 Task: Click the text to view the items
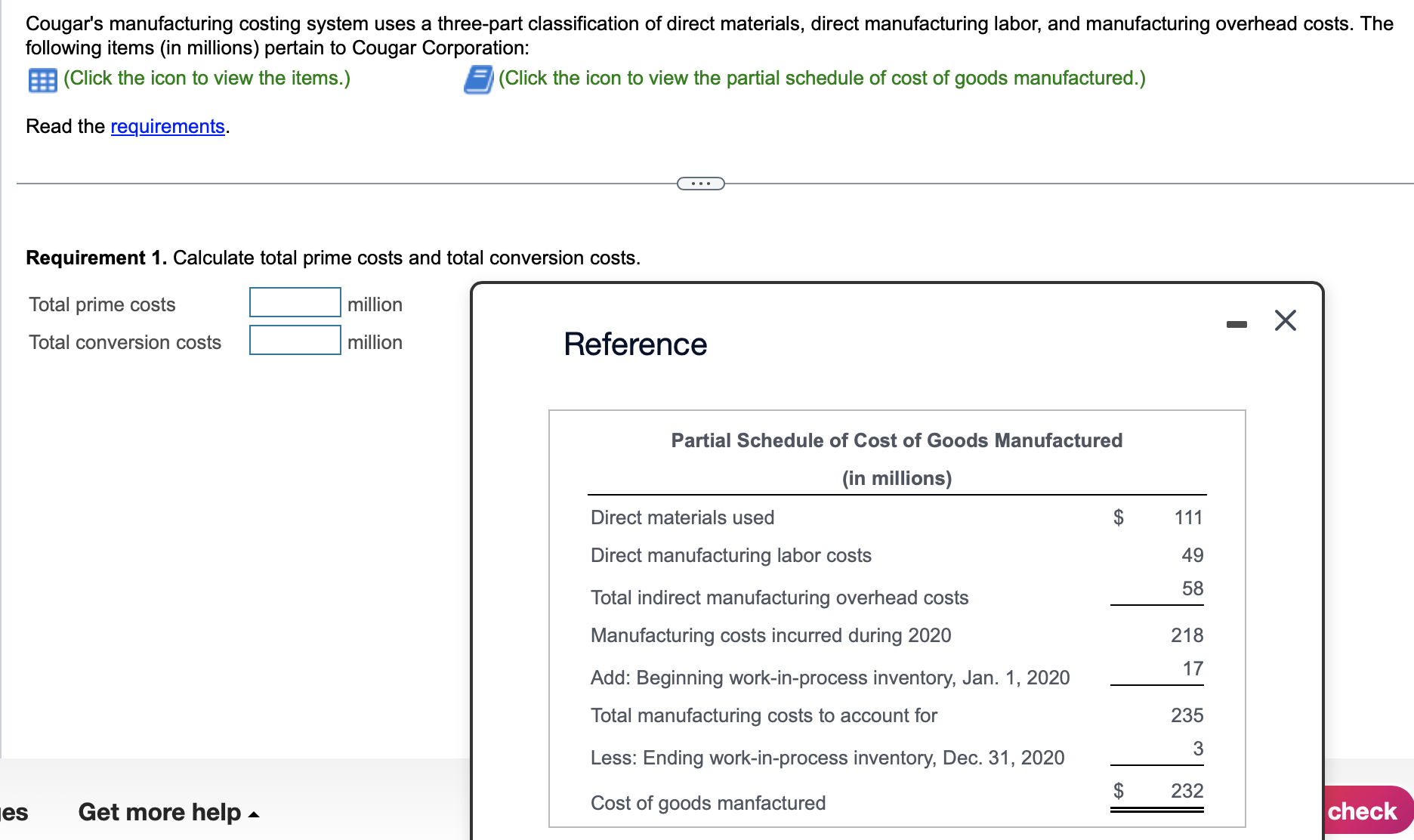pyautogui.click(x=207, y=79)
